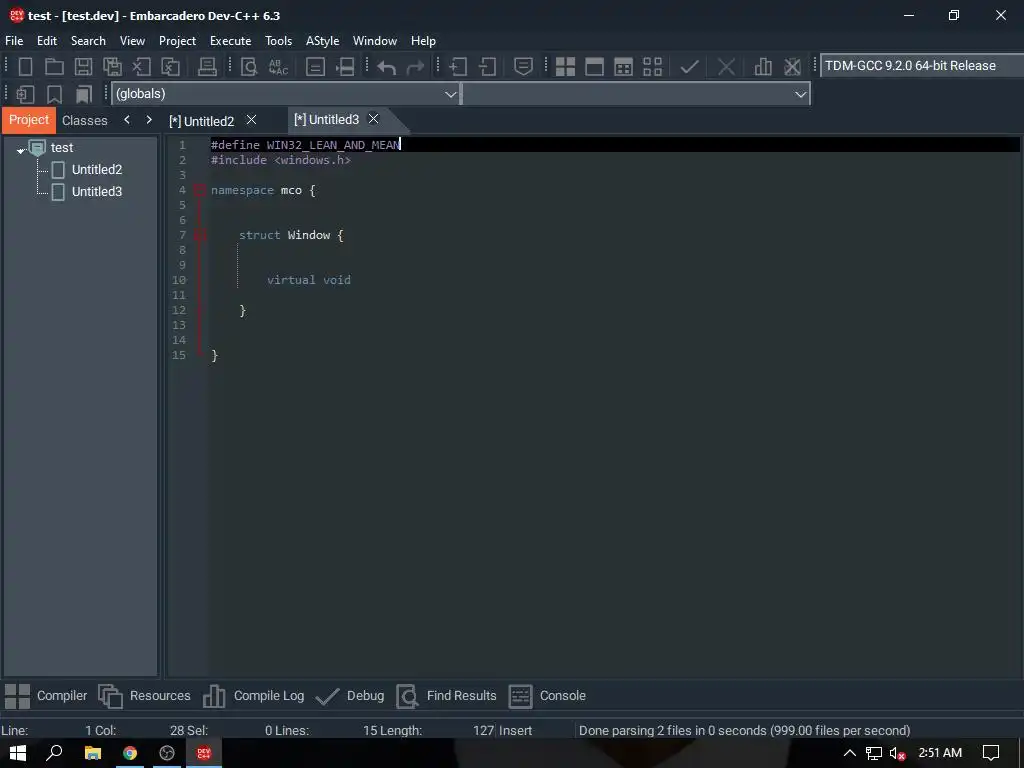This screenshot has width=1024, height=768.
Task: Click the Toggle Bookmark icon
Action: tap(54, 95)
